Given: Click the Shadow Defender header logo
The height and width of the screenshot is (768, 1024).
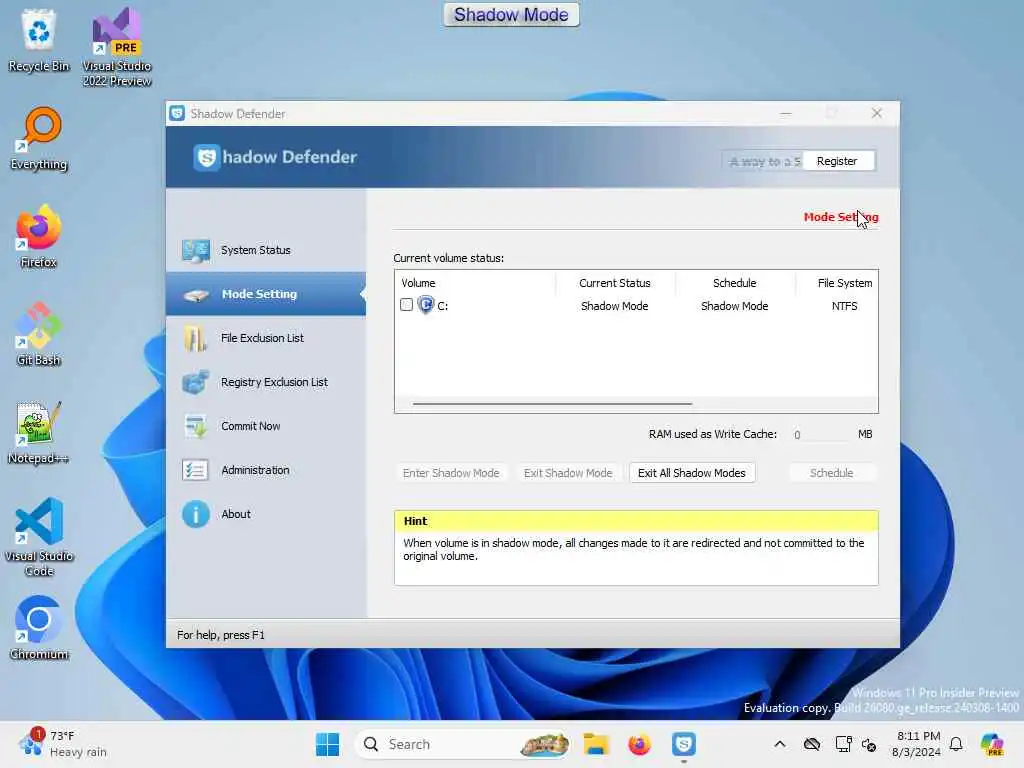Looking at the screenshot, I should point(206,157).
